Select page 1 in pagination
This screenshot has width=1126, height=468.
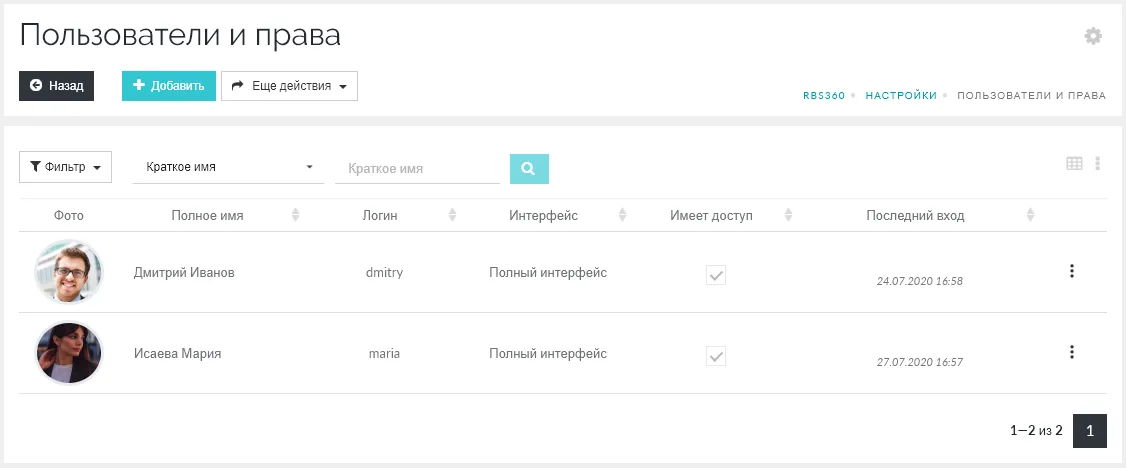(1089, 431)
